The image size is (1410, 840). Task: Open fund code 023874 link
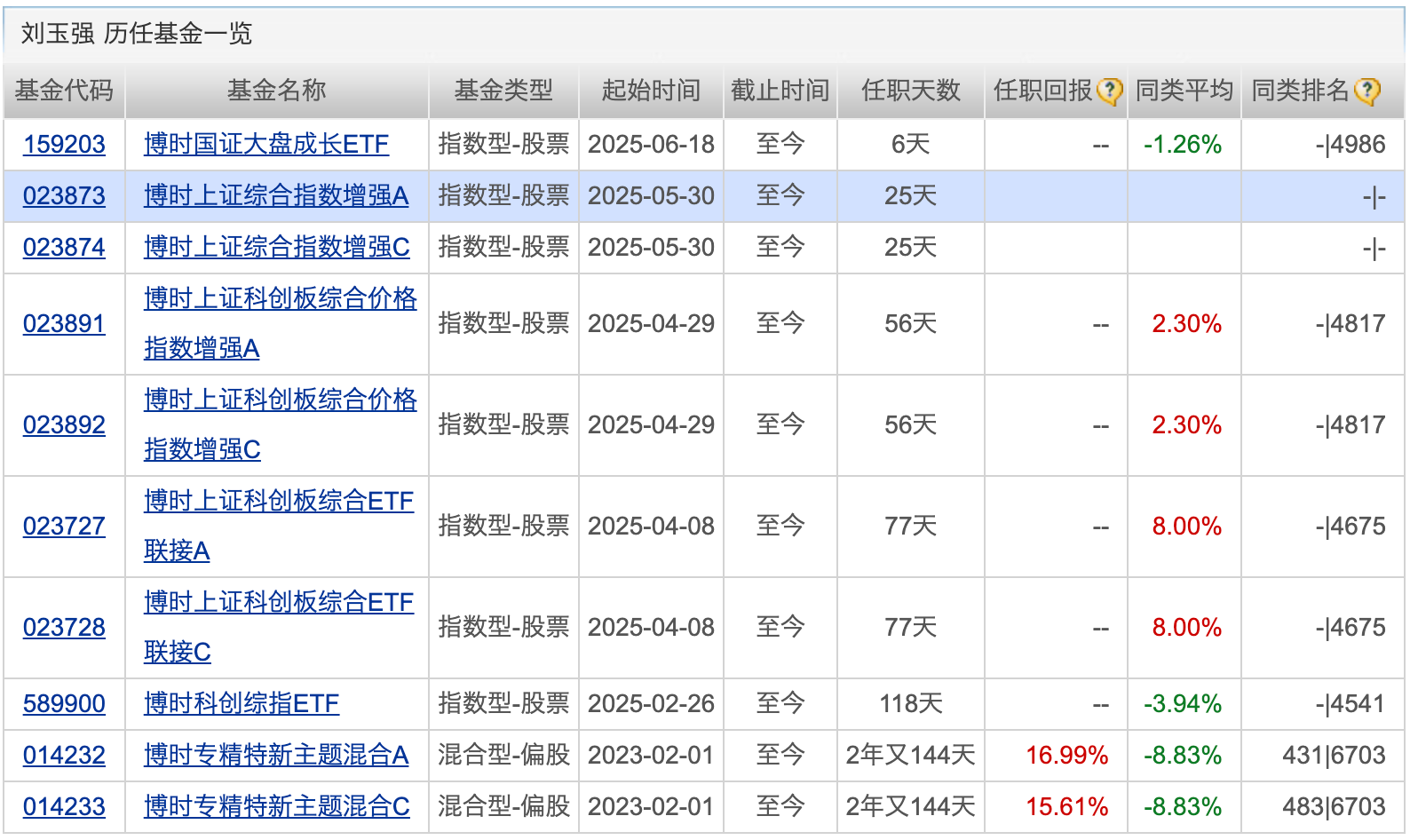pos(64,248)
